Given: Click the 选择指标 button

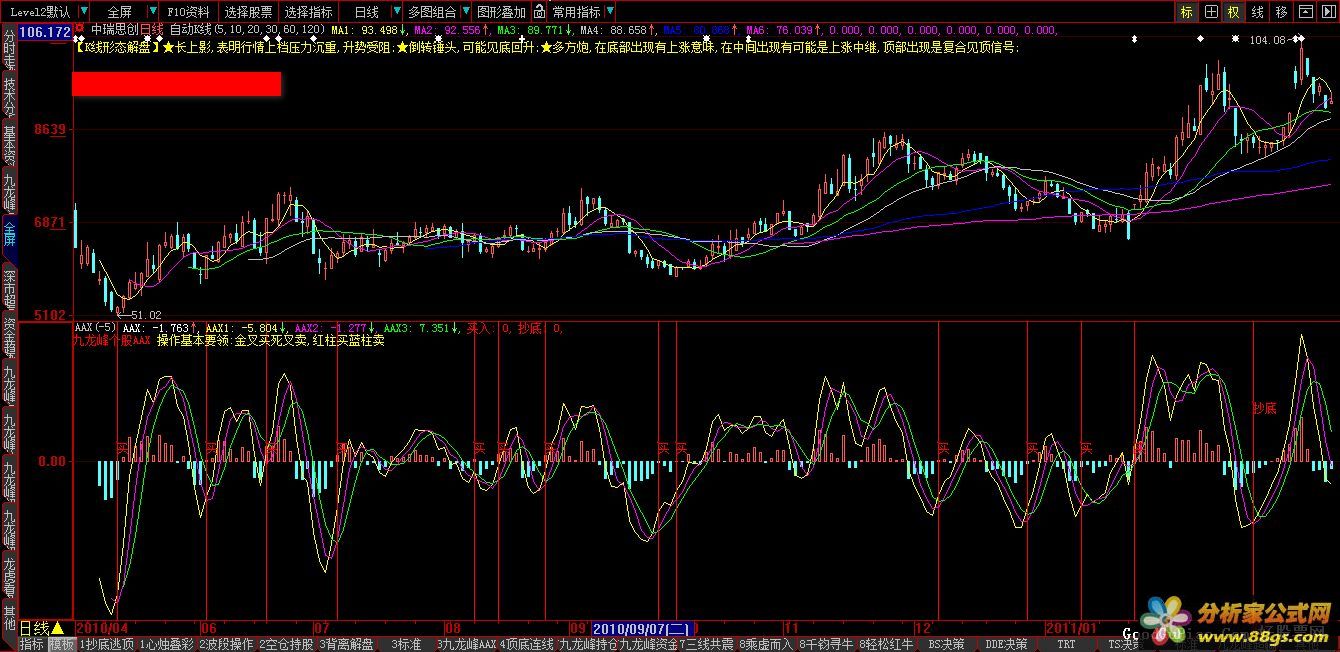Looking at the screenshot, I should tap(308, 12).
